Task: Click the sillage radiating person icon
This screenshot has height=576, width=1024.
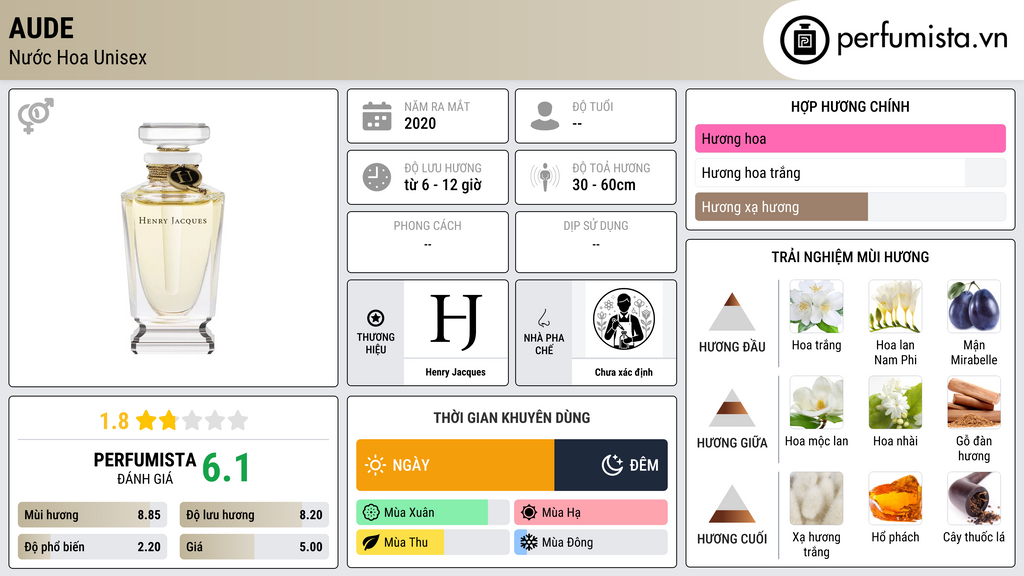Action: [x=545, y=177]
